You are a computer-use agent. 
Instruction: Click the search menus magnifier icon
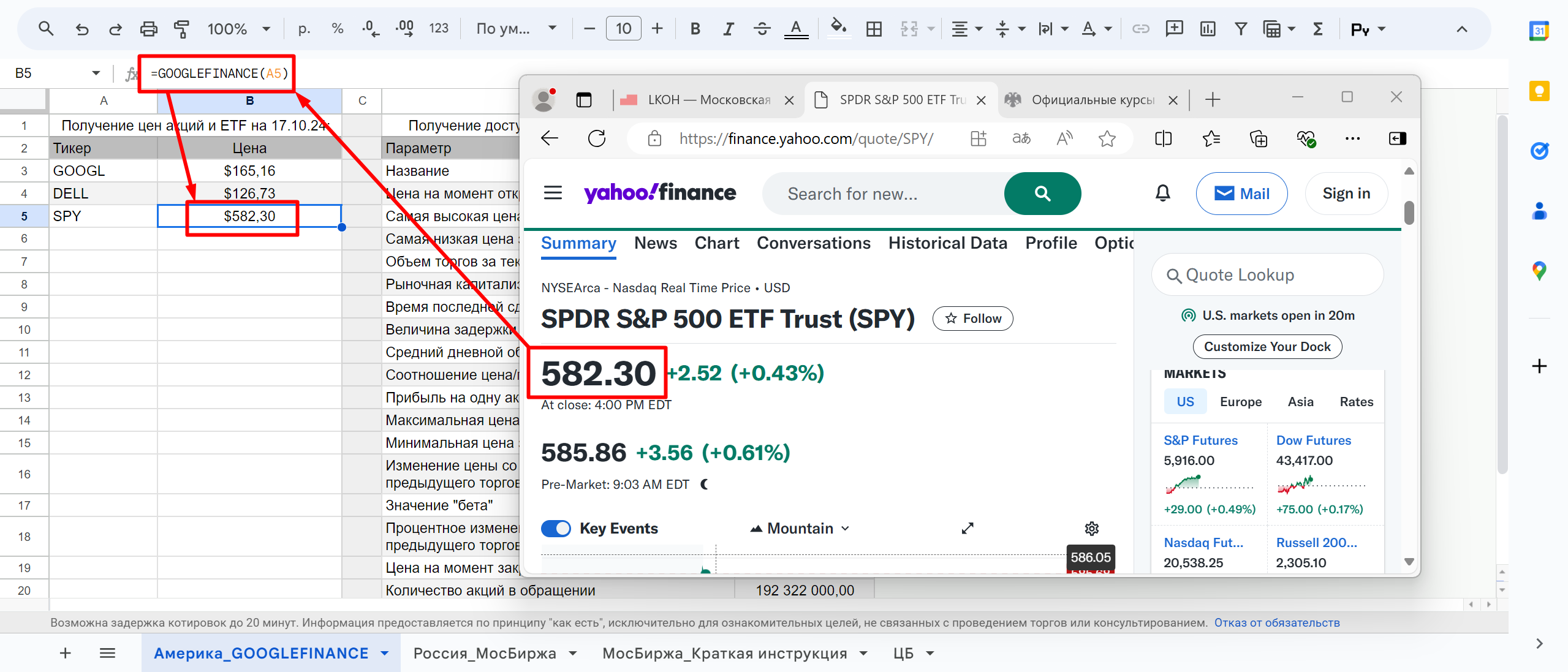[x=45, y=28]
